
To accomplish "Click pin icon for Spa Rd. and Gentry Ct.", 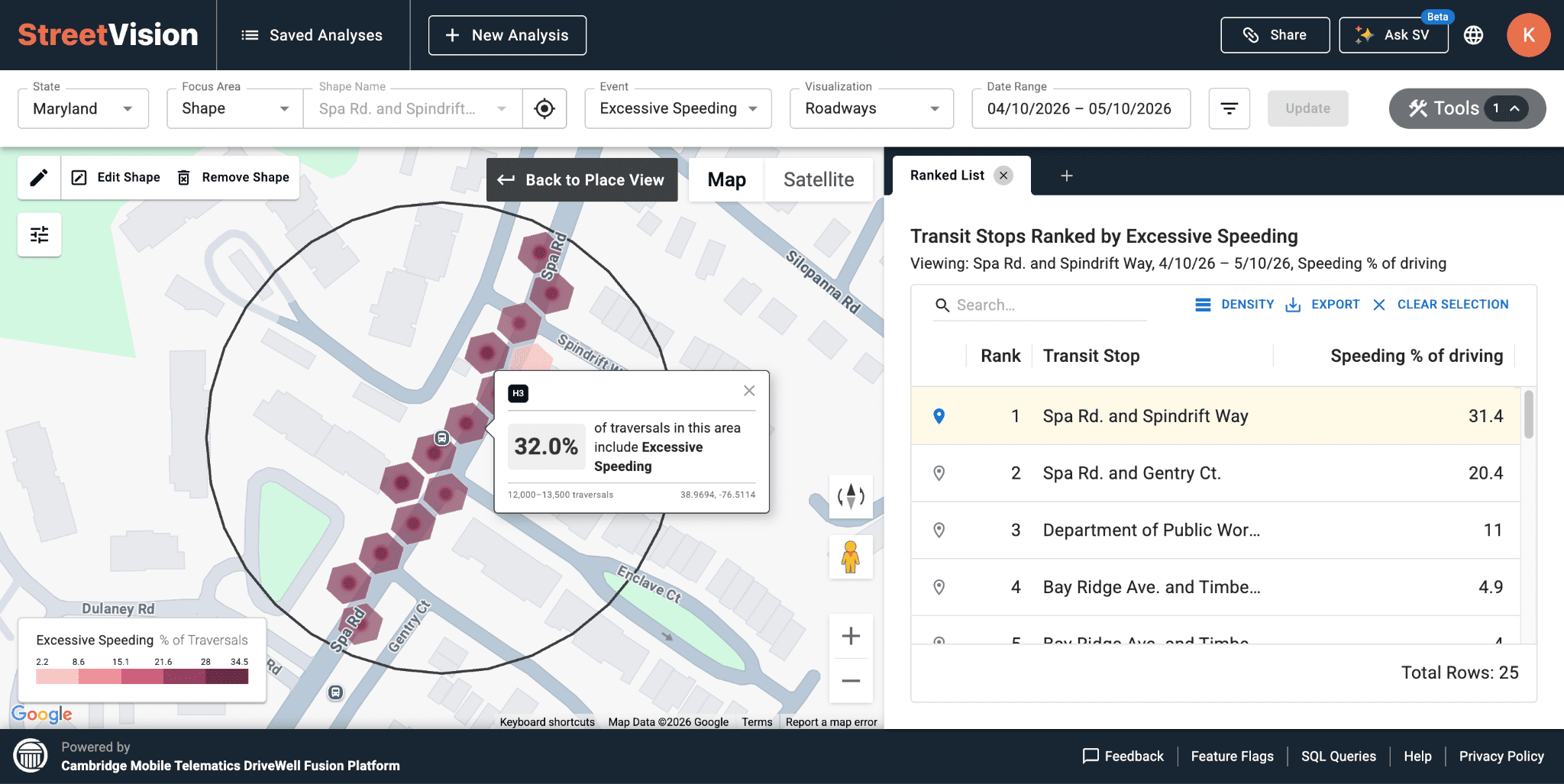I will (939, 473).
